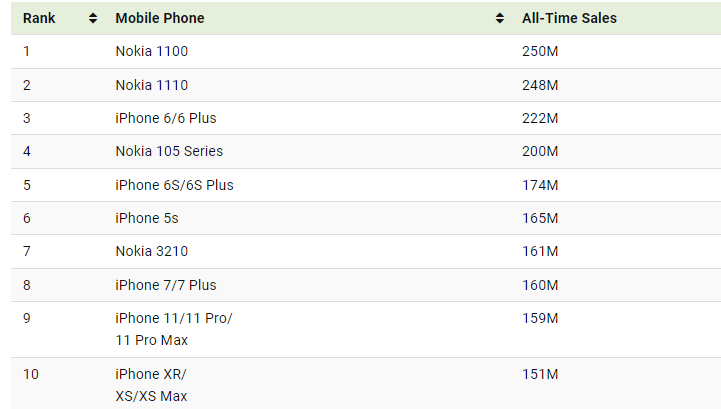The height and width of the screenshot is (409, 721).
Task: Select the All-Time Sales column header
Action: [x=569, y=19]
